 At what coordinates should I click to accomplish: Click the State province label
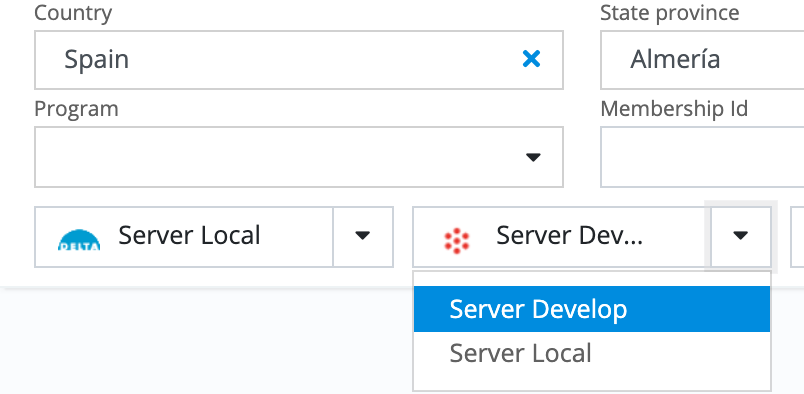coord(670,13)
